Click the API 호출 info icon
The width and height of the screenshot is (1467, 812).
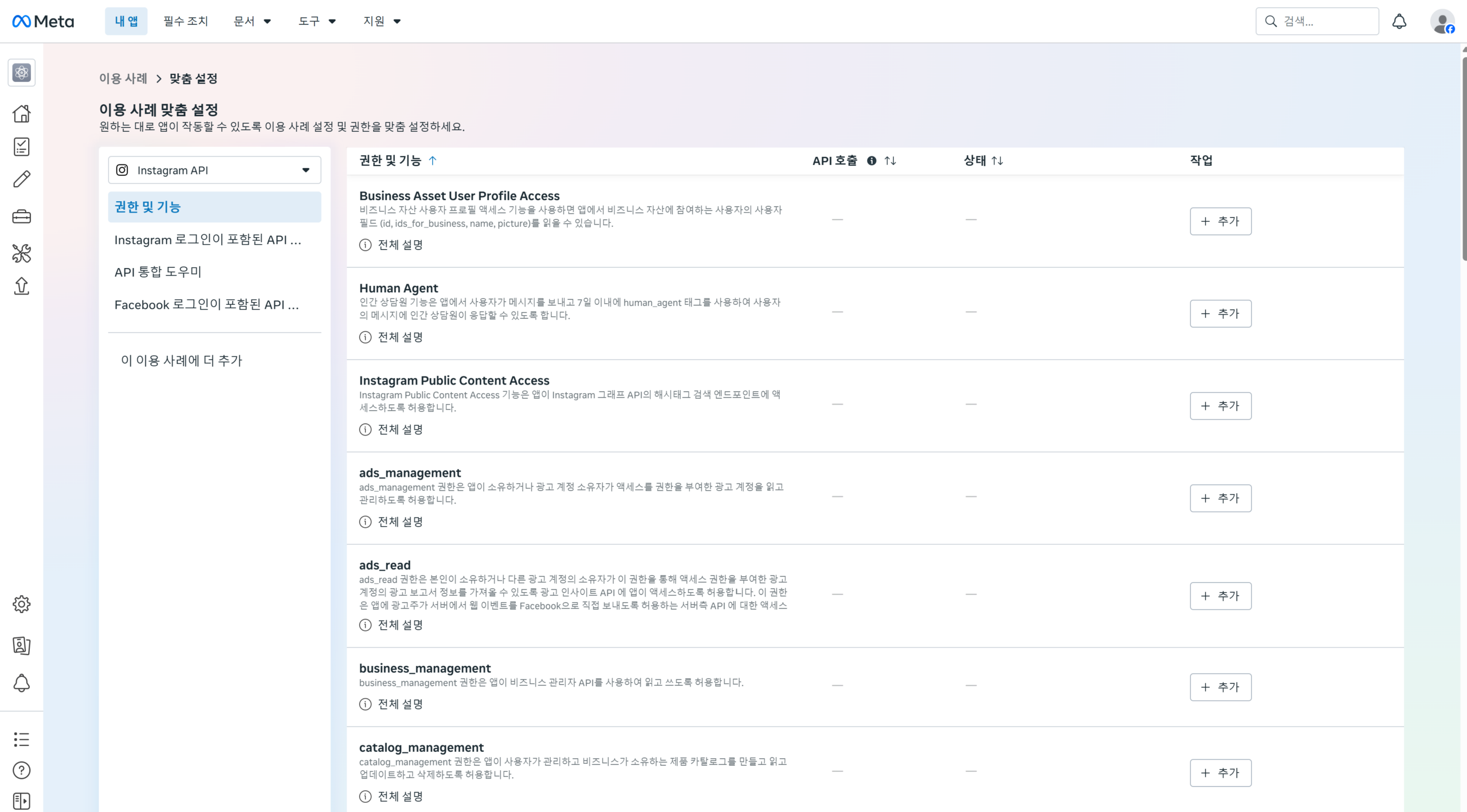click(872, 161)
